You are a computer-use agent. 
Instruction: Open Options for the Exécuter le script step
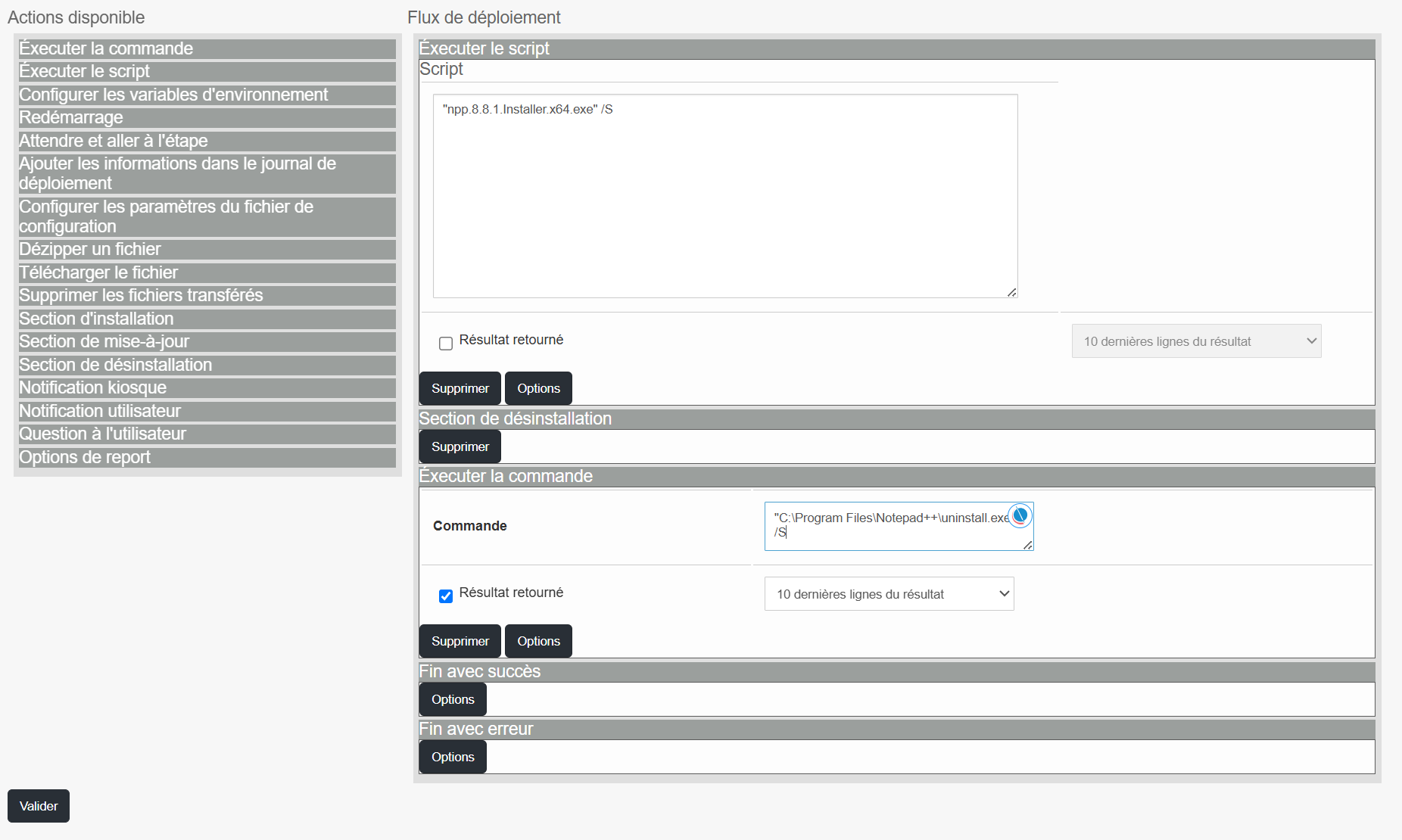pyautogui.click(x=538, y=388)
